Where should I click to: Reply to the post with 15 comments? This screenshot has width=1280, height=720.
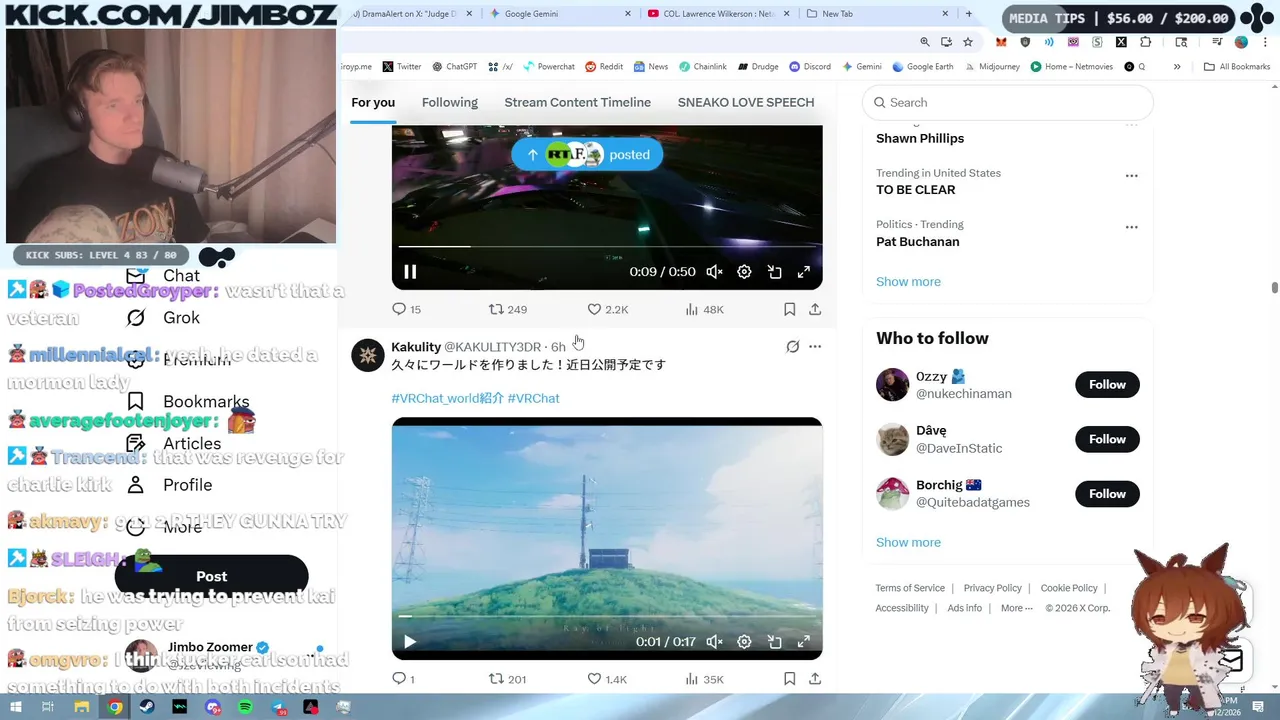coord(406,309)
